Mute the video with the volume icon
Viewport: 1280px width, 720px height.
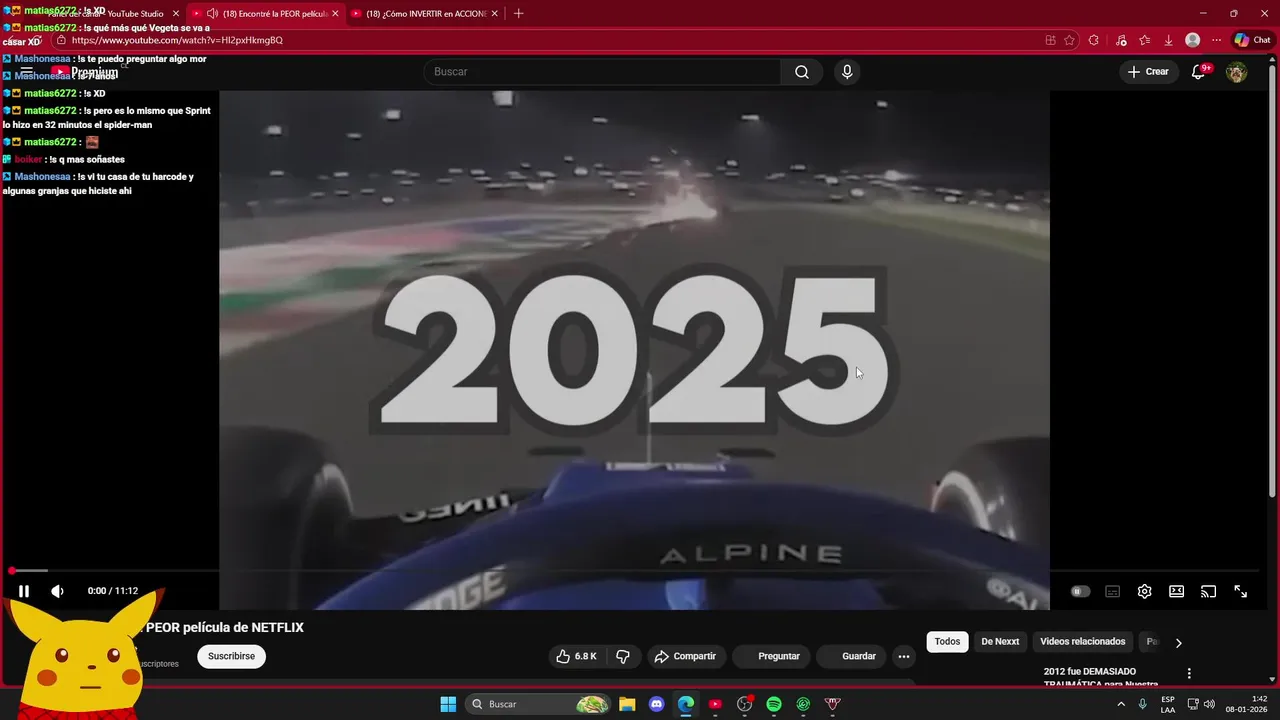57,591
